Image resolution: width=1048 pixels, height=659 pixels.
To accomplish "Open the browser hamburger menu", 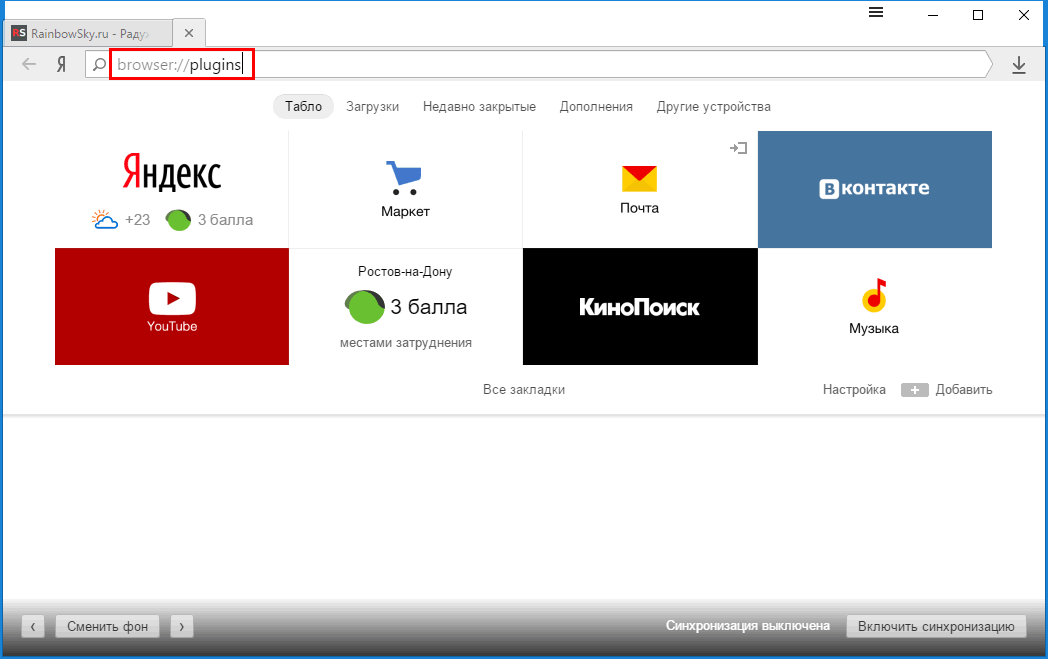I will [876, 13].
